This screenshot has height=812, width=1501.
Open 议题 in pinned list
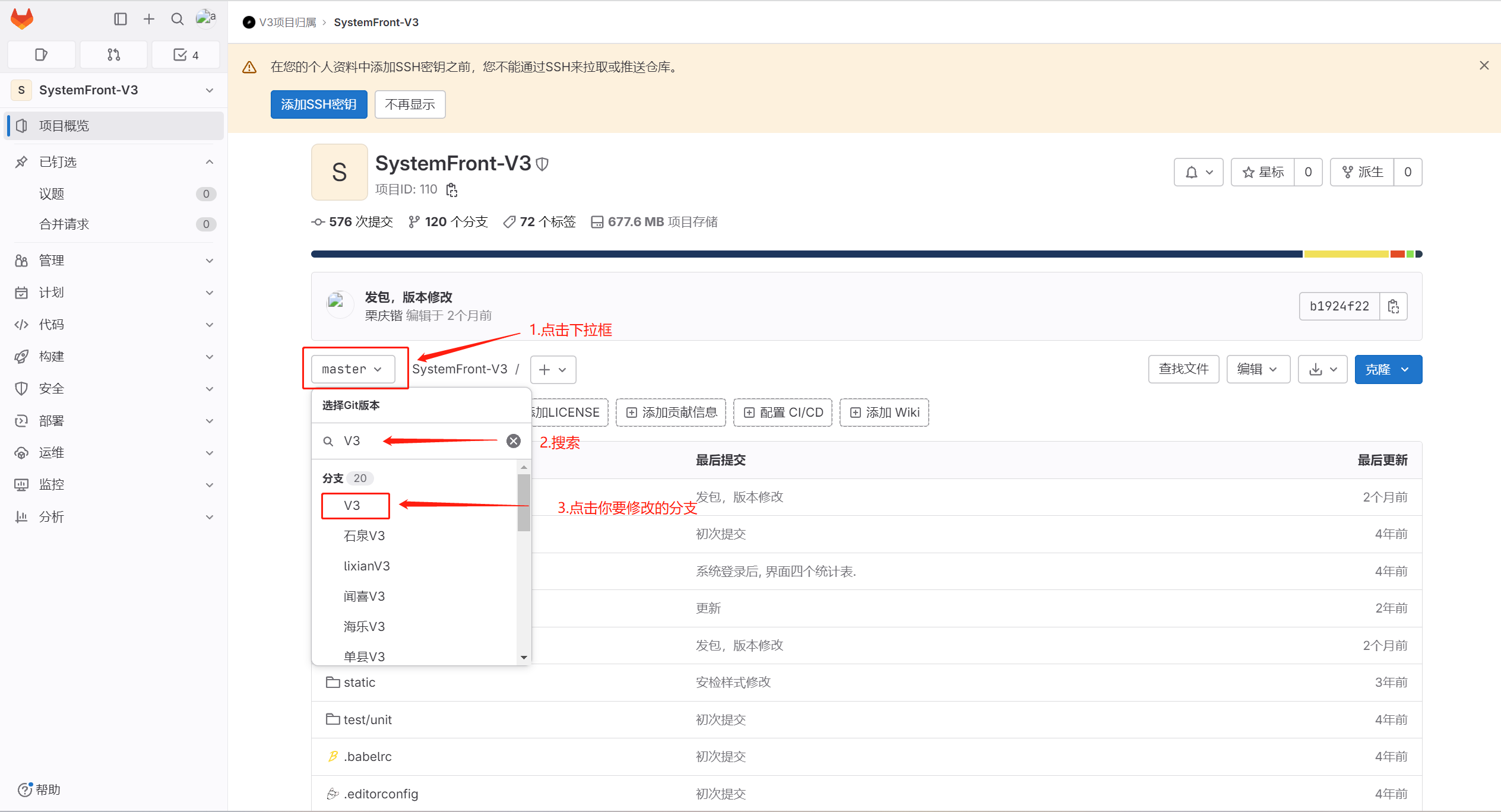coord(113,194)
